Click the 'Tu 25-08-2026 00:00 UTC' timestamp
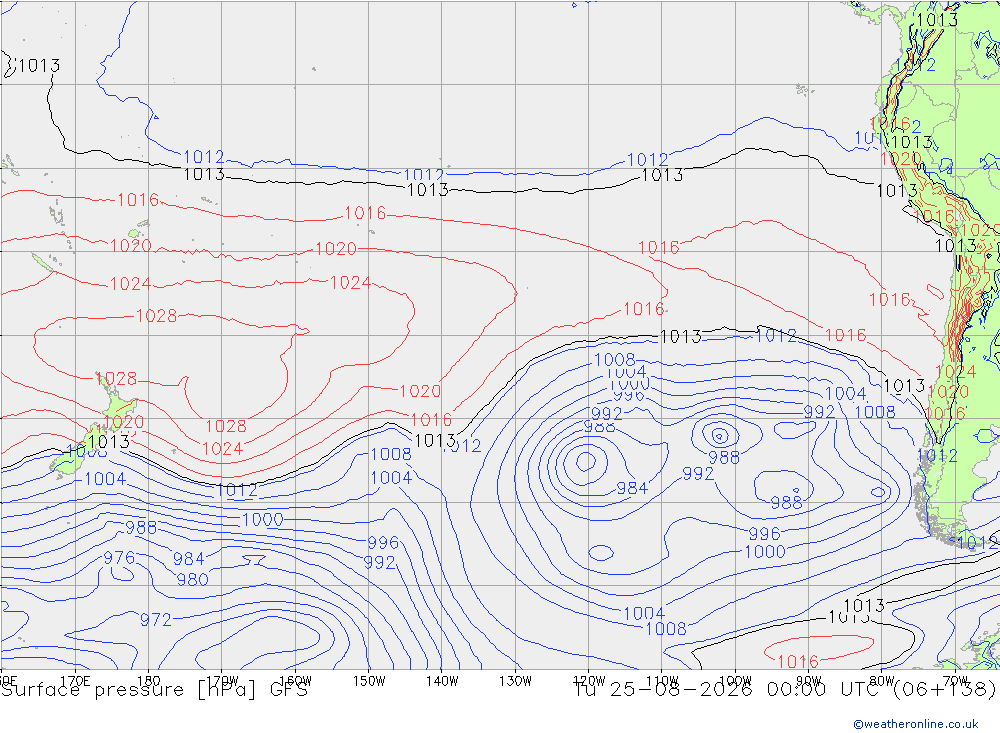The width and height of the screenshot is (1000, 733). pos(729,690)
